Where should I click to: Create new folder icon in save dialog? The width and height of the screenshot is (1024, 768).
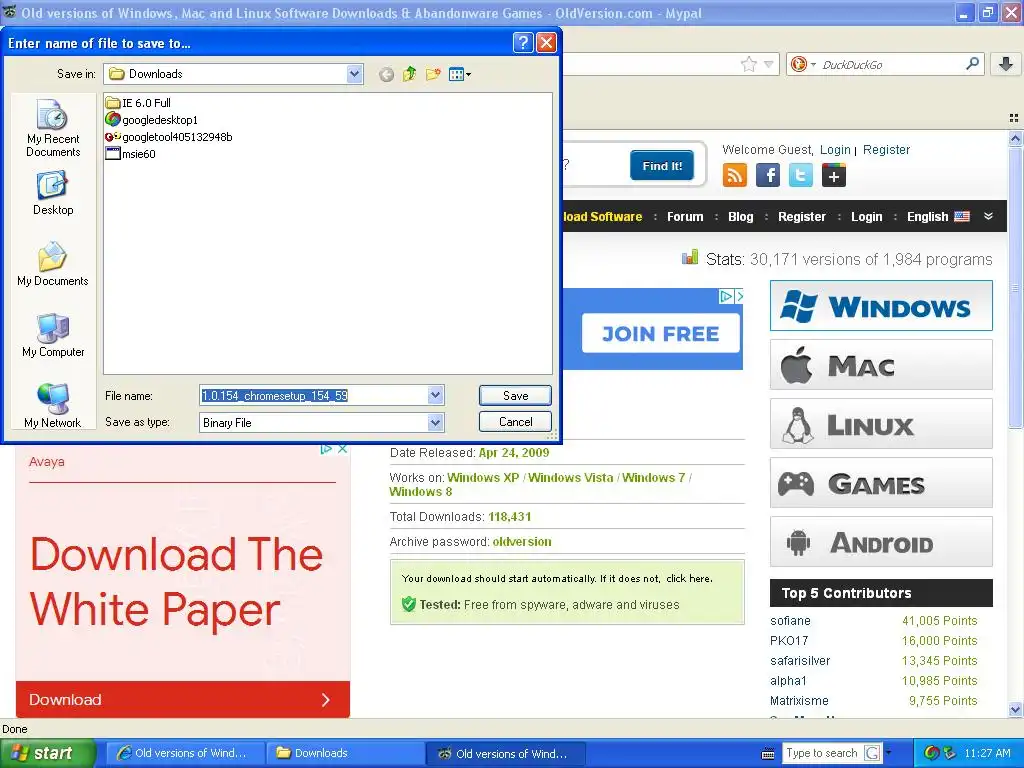(432, 74)
